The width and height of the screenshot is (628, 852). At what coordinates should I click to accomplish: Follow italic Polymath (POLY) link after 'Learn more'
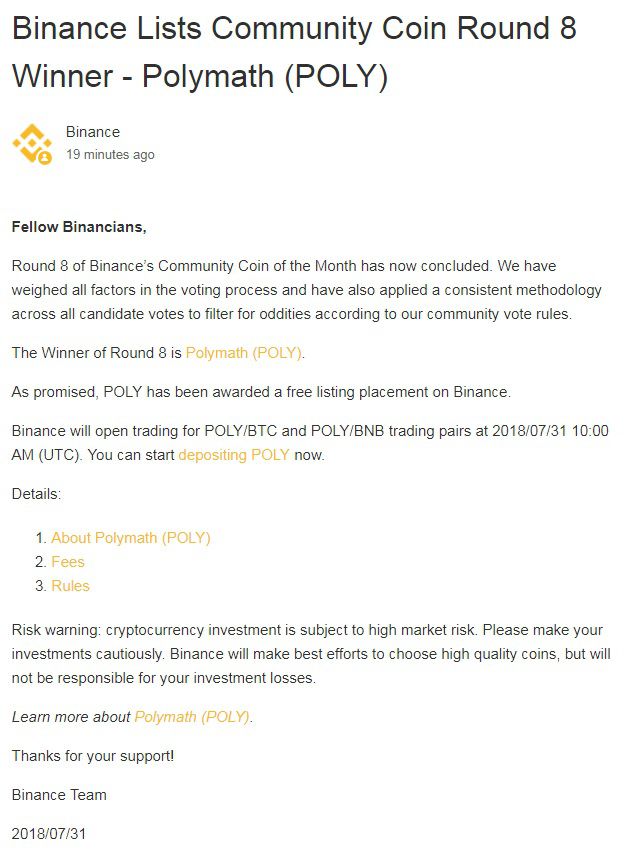(192, 717)
